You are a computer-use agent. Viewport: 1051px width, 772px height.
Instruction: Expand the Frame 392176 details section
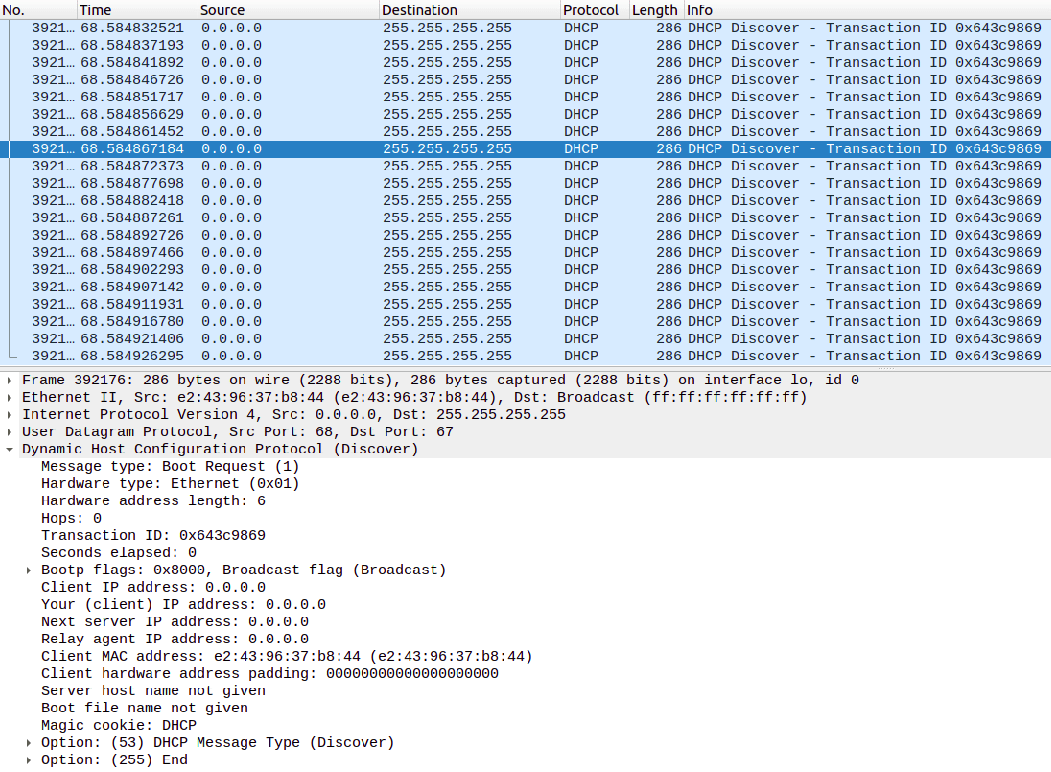coord(10,379)
